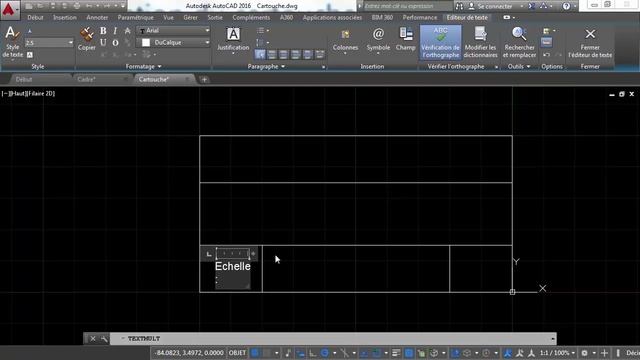
Task: Select the right paragraph alignment icon
Action: pos(296,54)
